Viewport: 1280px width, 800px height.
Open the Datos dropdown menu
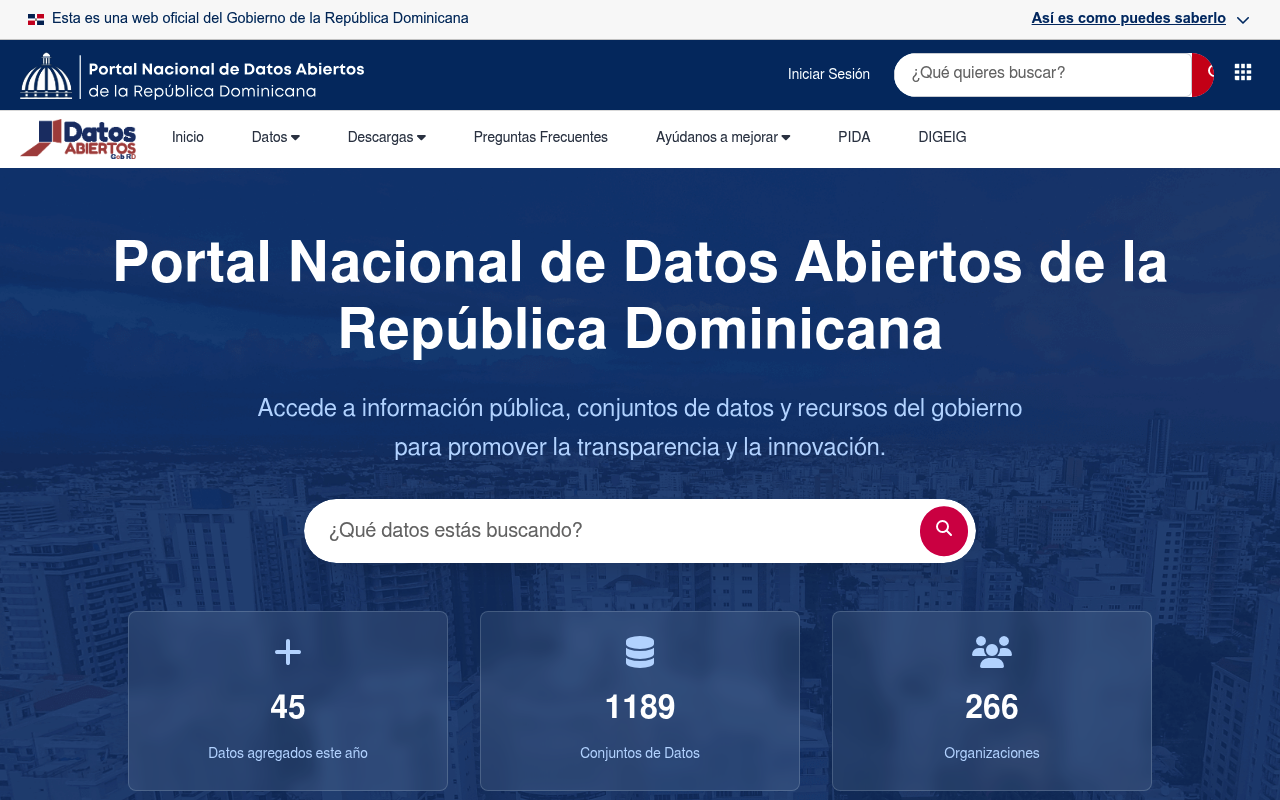point(276,137)
